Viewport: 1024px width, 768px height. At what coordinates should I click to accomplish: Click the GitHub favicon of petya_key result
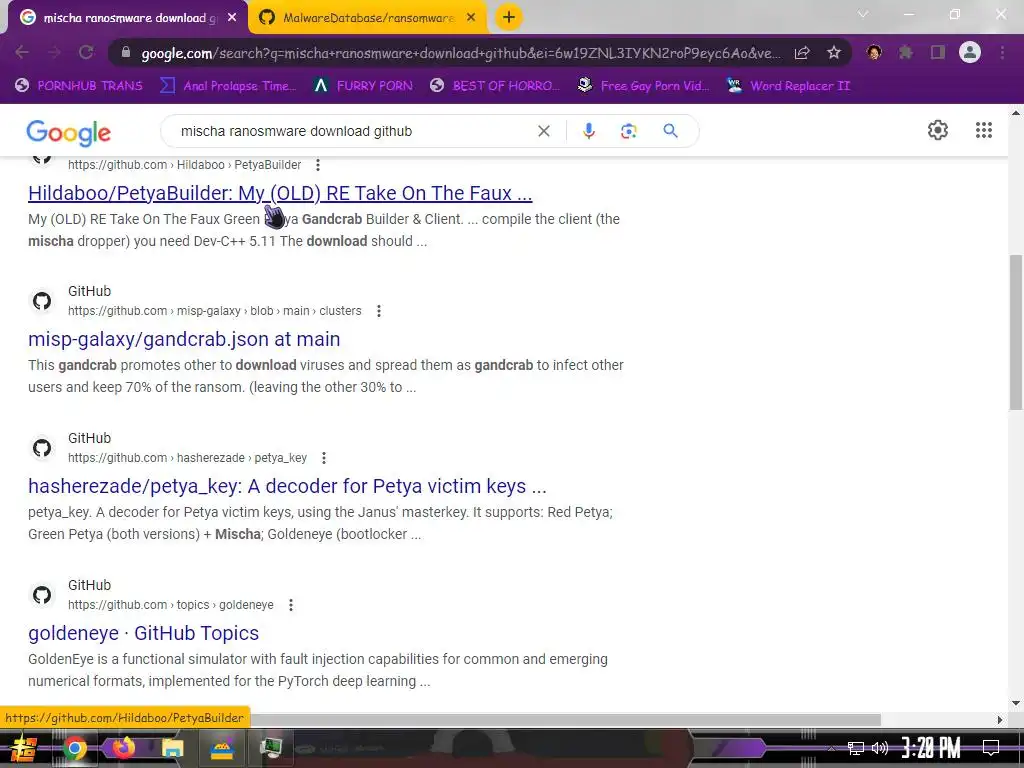[x=42, y=448]
